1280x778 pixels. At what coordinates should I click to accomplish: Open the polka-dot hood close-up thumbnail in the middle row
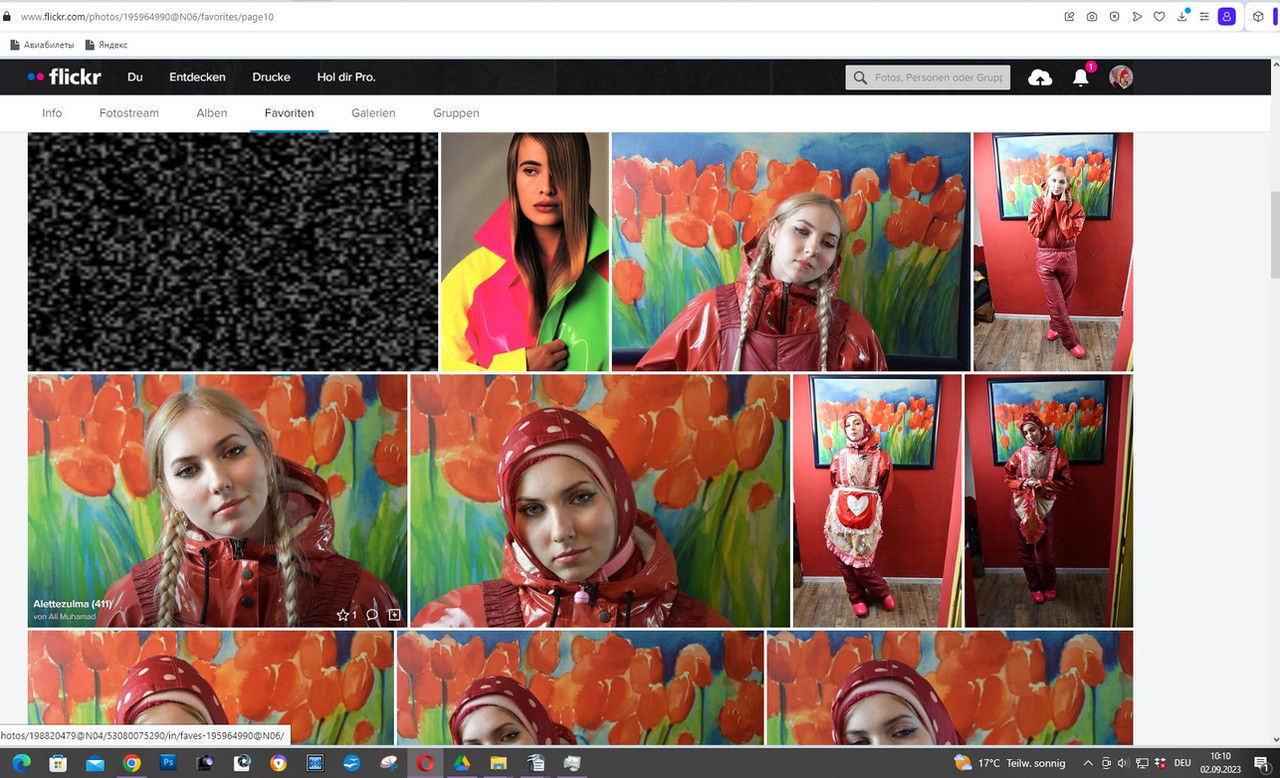coord(600,501)
